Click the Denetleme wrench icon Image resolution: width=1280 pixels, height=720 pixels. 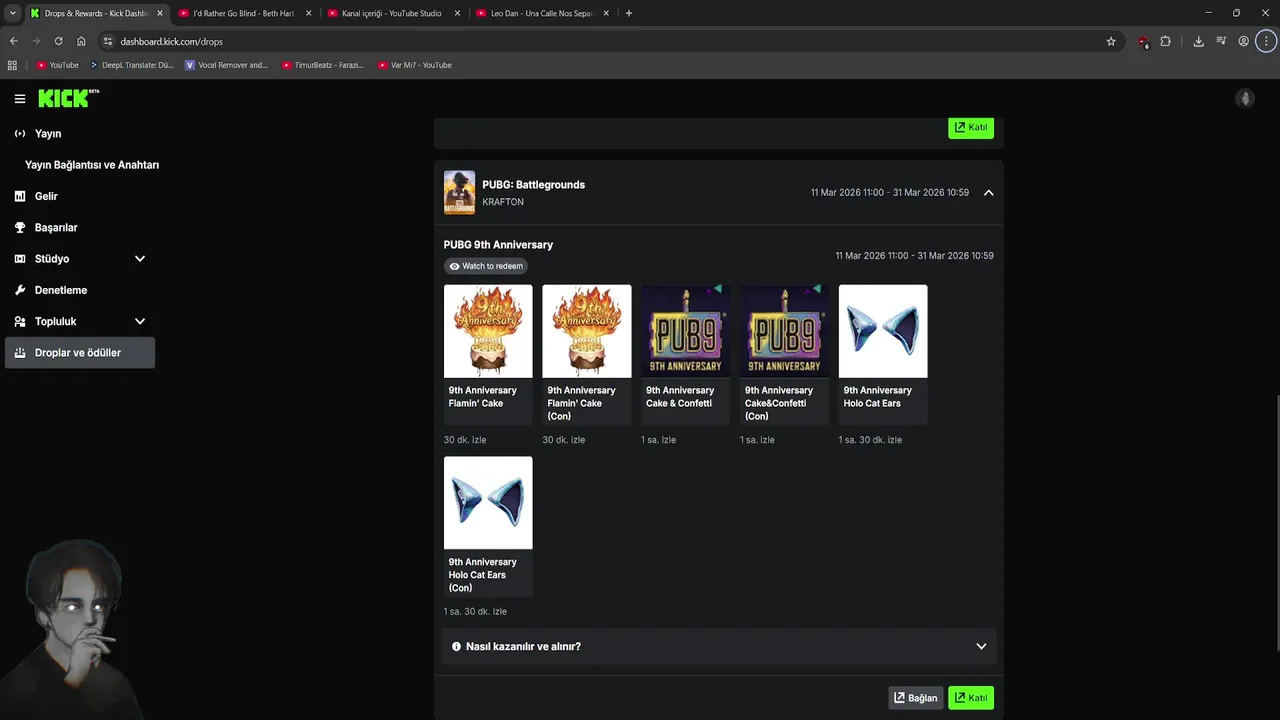coord(20,290)
